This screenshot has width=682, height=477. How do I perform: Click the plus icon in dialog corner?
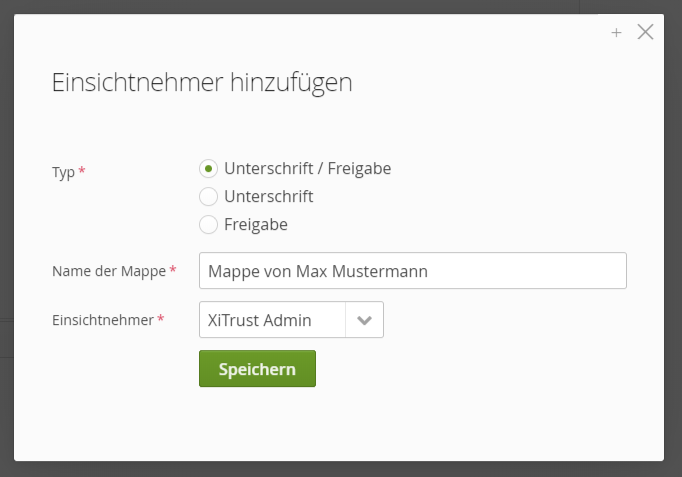pyautogui.click(x=616, y=33)
